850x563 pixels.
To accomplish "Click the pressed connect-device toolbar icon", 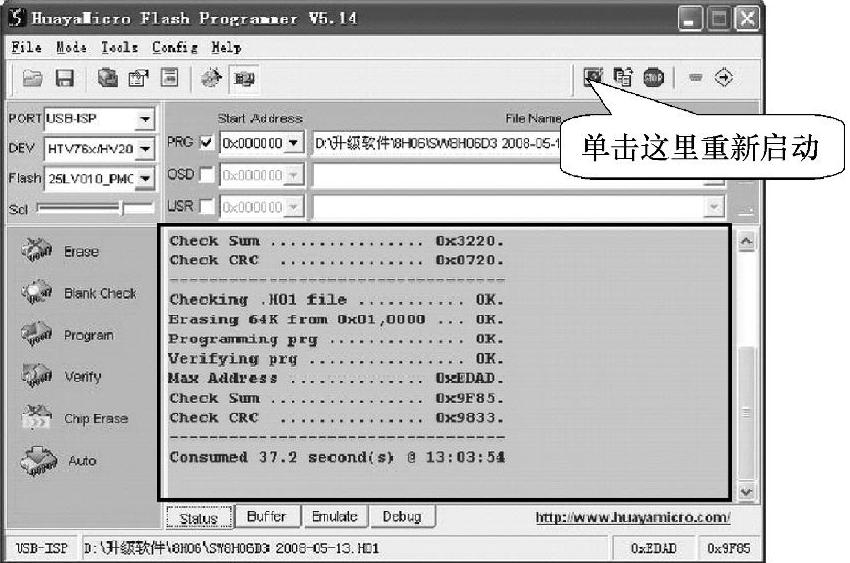I will coord(244,79).
